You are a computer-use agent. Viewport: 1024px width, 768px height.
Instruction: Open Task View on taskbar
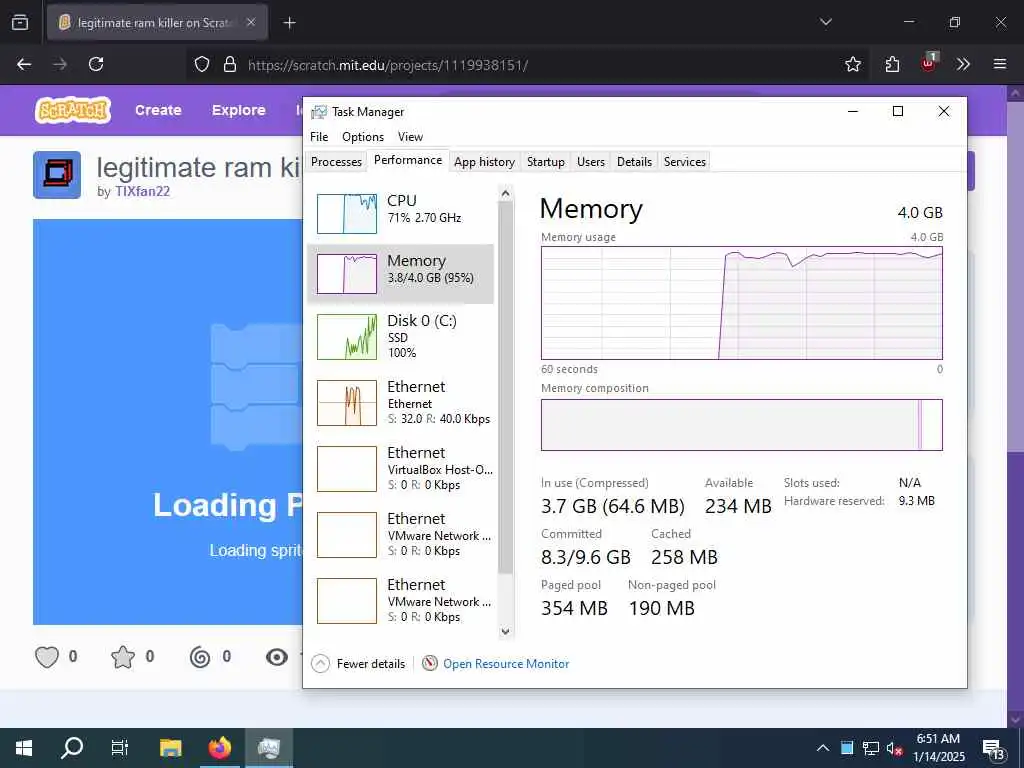120,748
